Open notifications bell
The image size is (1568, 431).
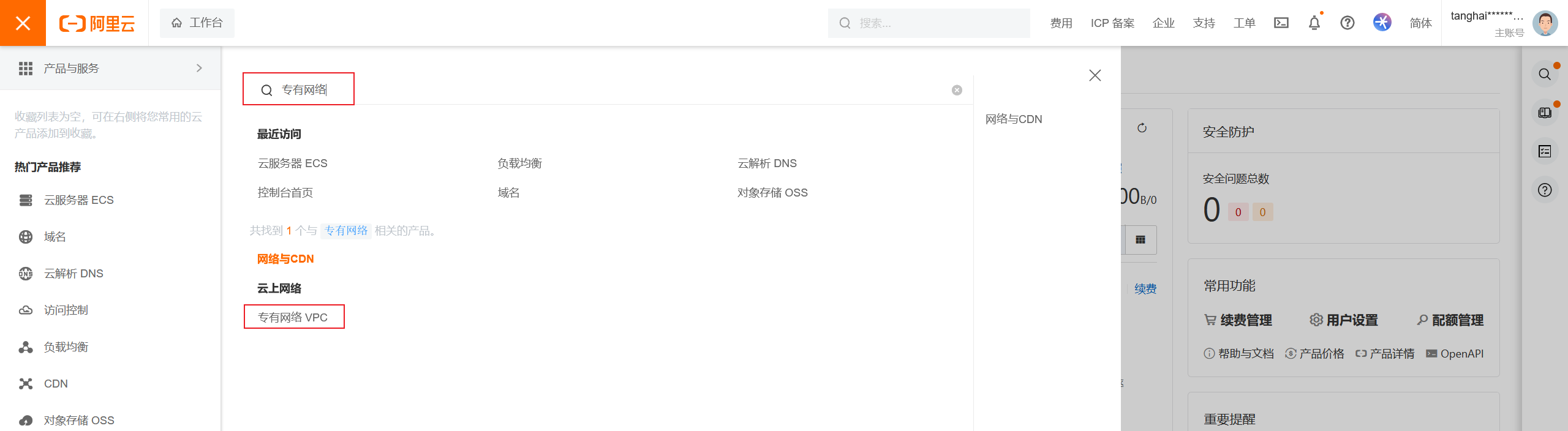tap(1314, 23)
